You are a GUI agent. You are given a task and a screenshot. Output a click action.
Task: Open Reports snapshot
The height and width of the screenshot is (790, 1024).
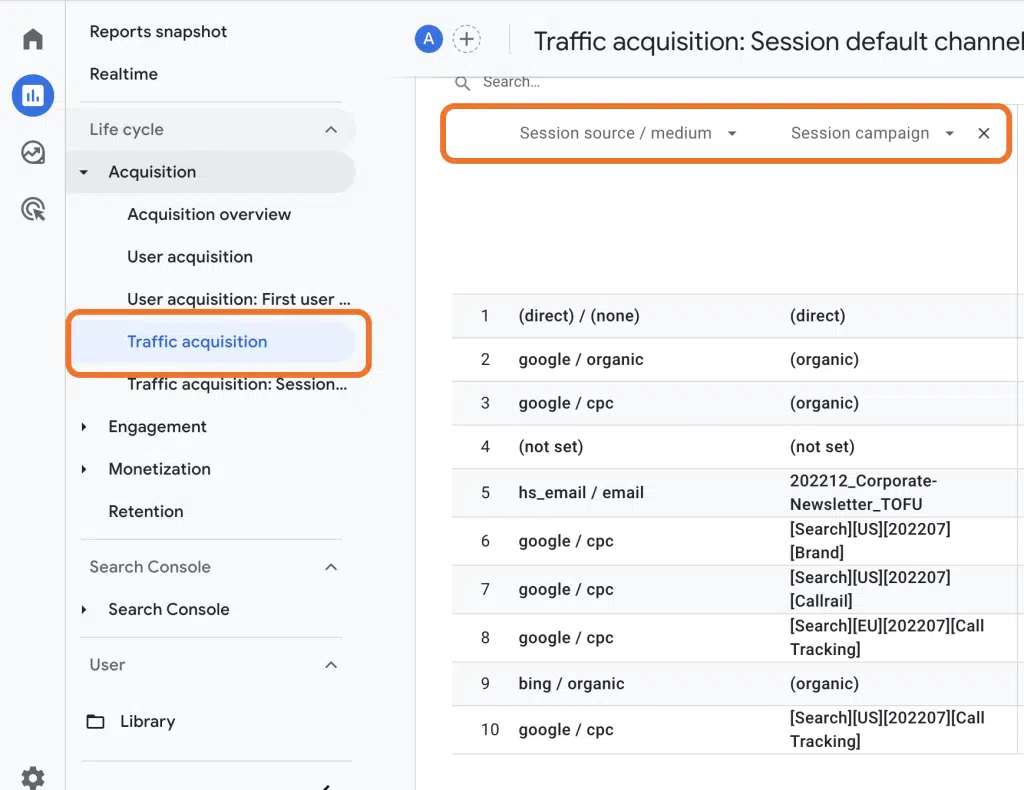tap(158, 32)
